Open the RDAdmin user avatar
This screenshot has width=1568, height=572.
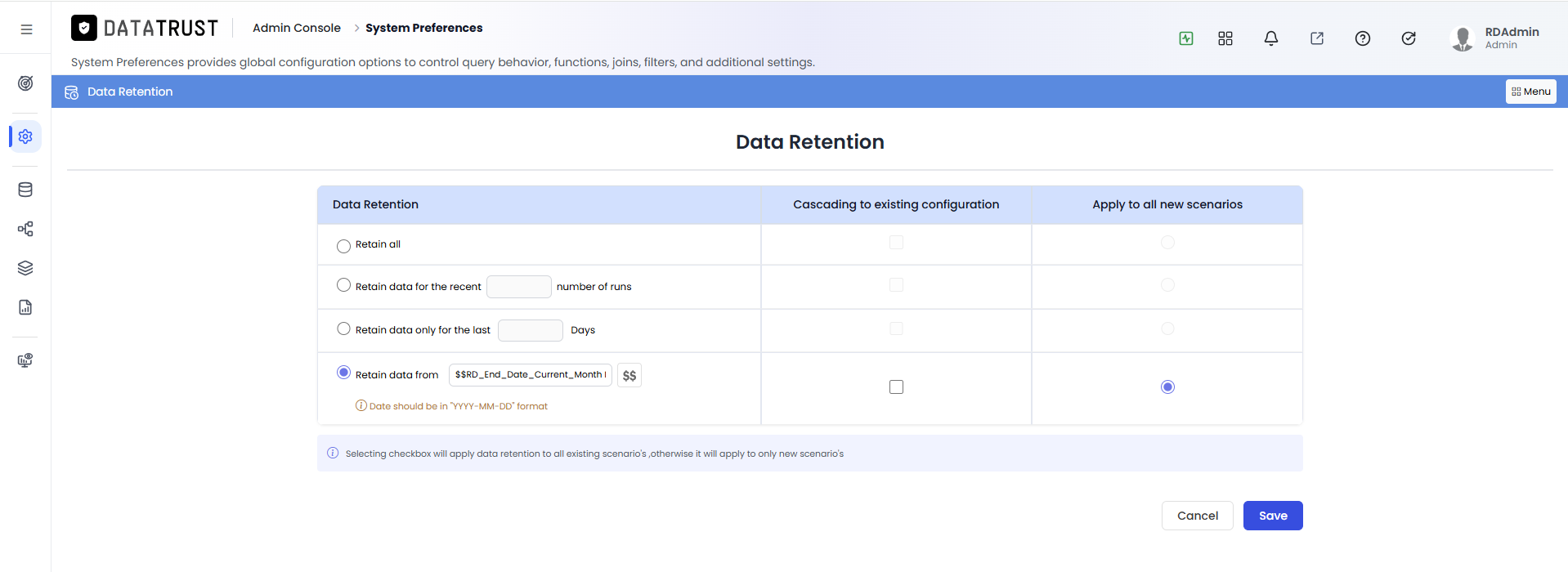1463,38
